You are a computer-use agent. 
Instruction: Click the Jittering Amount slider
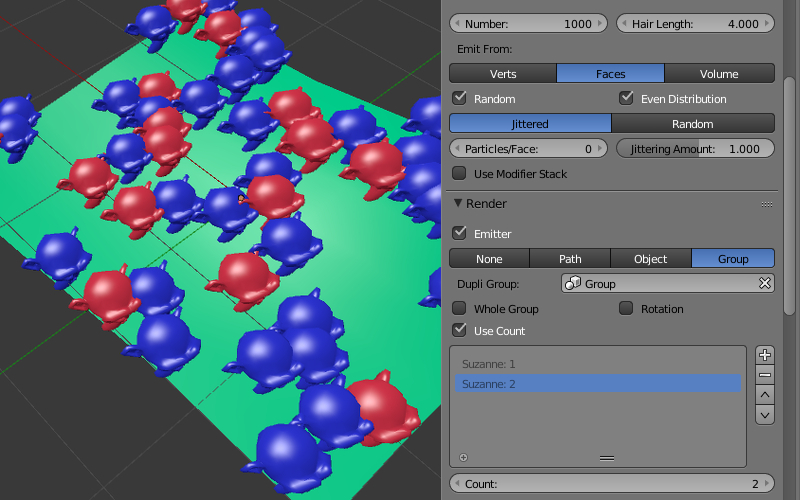(695, 148)
